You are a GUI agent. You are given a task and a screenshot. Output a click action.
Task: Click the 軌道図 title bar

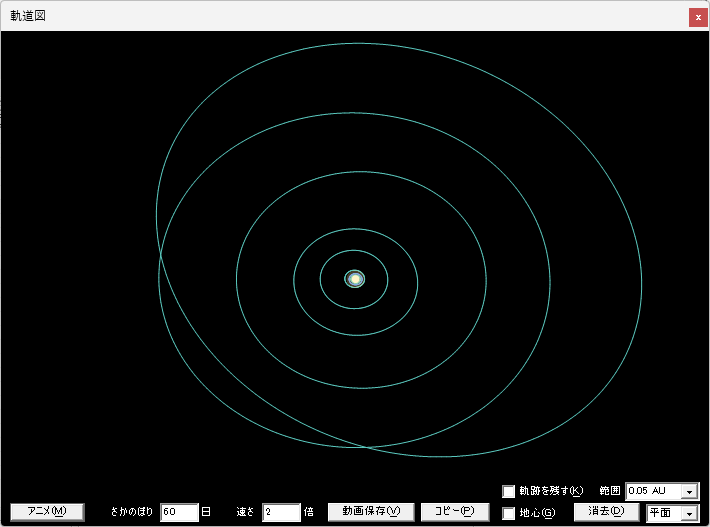pyautogui.click(x=344, y=16)
